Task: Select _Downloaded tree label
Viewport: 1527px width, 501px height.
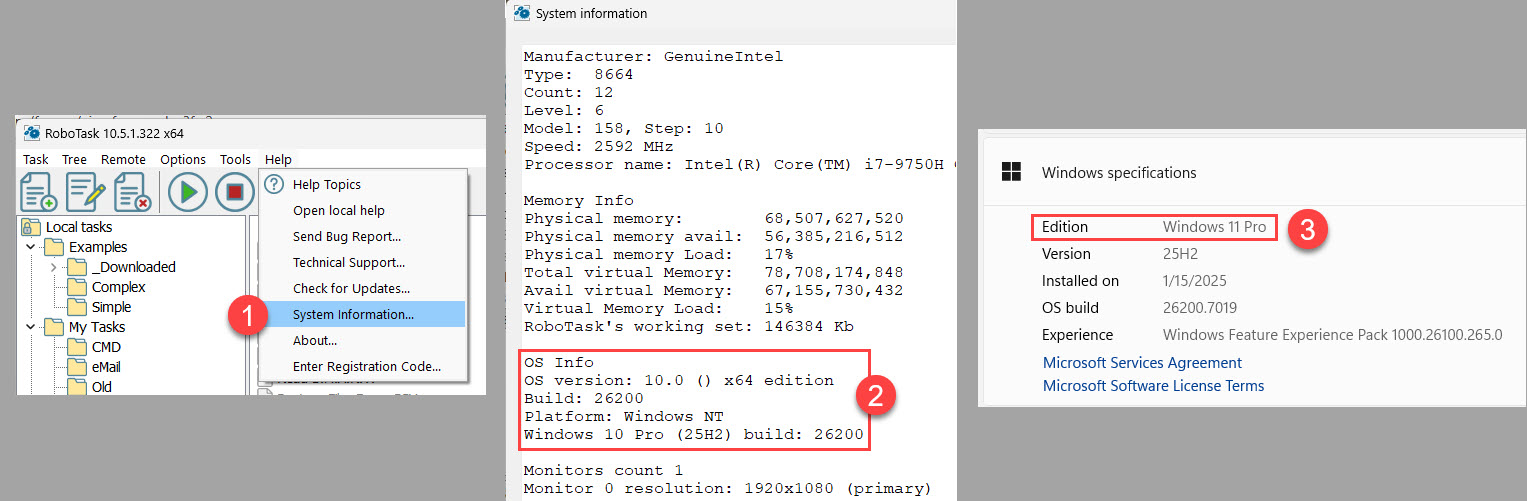Action: click(x=133, y=267)
